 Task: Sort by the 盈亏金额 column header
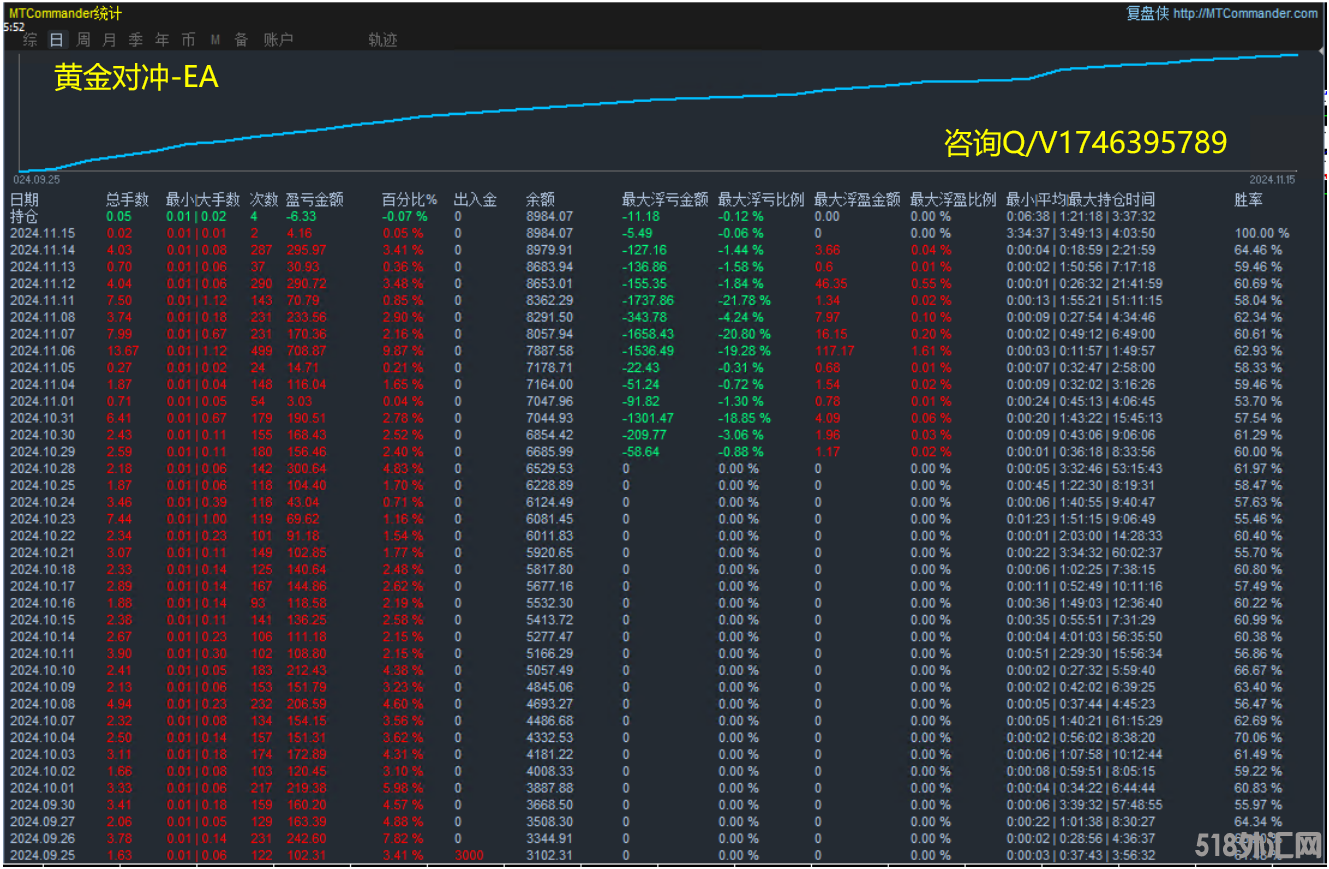click(314, 200)
